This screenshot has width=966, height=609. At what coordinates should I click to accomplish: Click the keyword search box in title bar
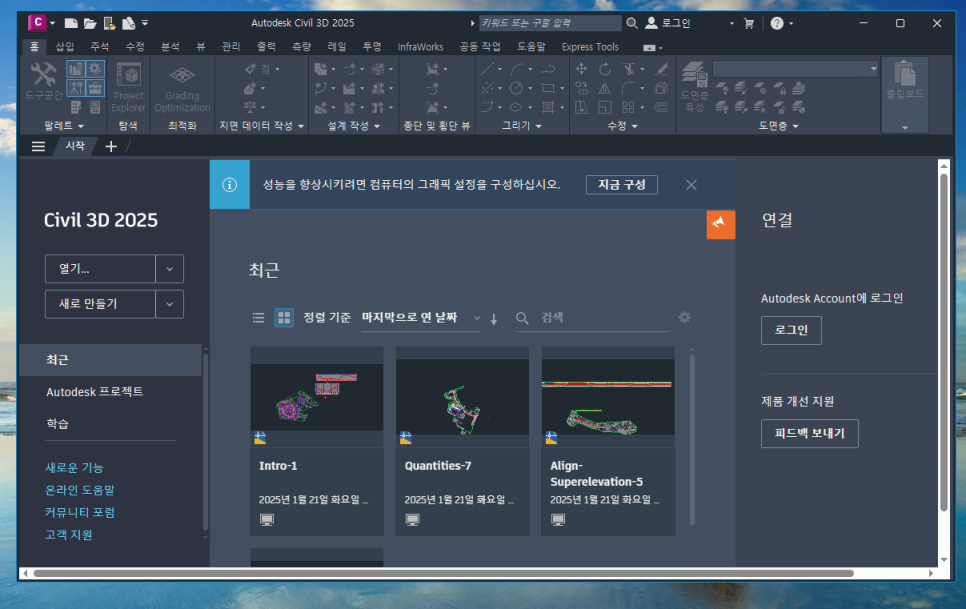550,23
